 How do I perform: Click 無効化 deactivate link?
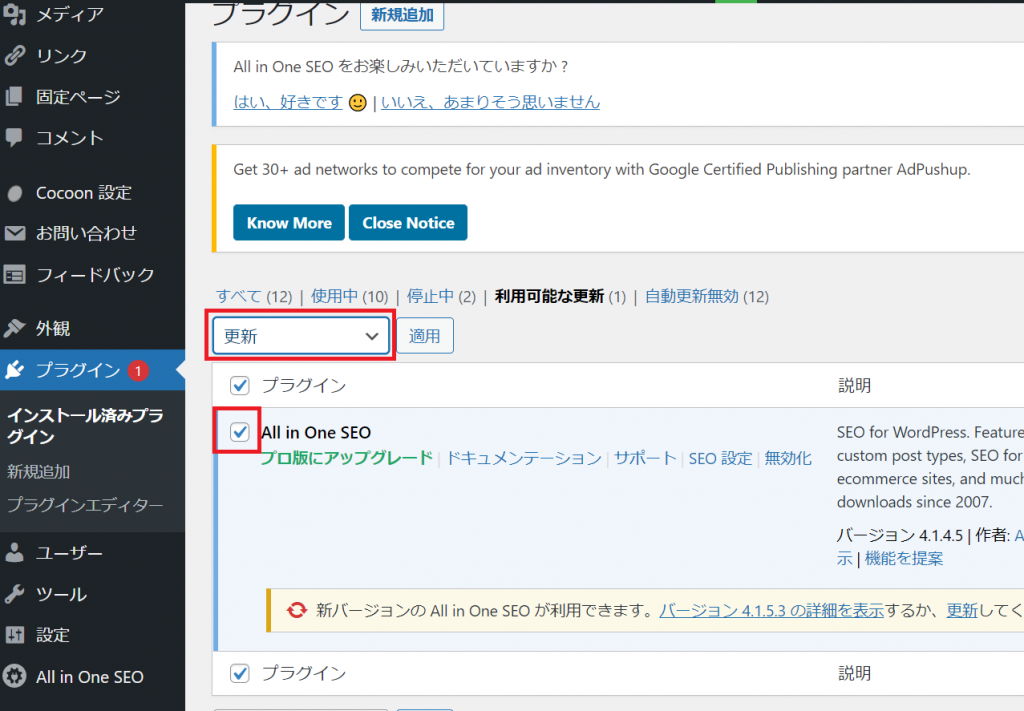[788, 458]
